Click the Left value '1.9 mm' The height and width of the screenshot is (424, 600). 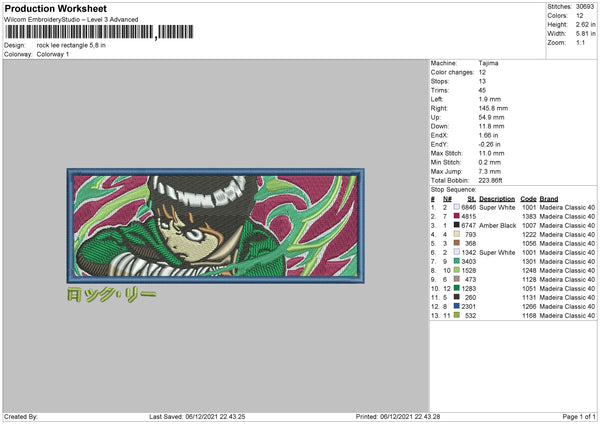(489, 99)
